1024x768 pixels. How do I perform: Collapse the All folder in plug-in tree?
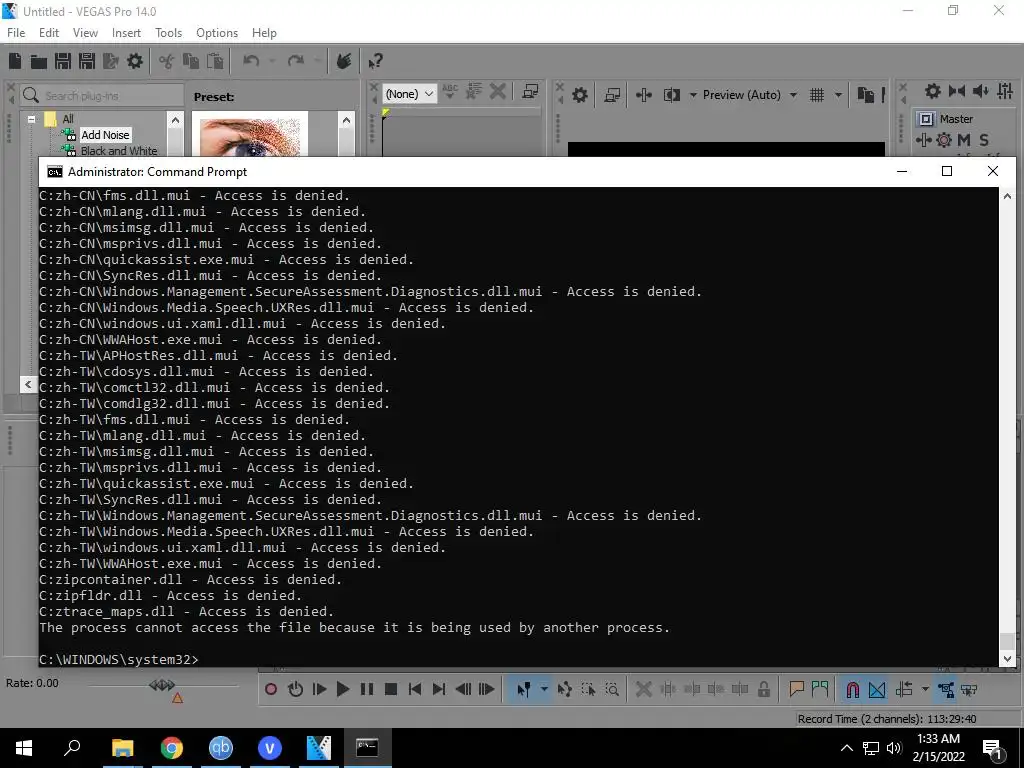31,120
